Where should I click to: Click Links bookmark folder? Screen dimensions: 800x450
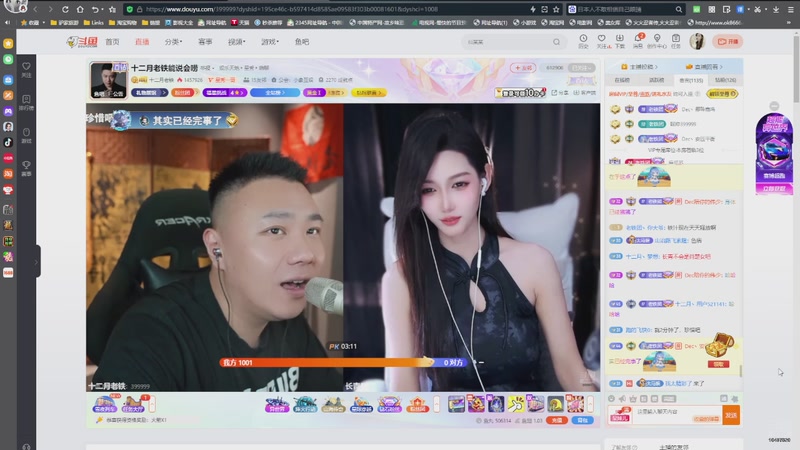pyautogui.click(x=93, y=22)
